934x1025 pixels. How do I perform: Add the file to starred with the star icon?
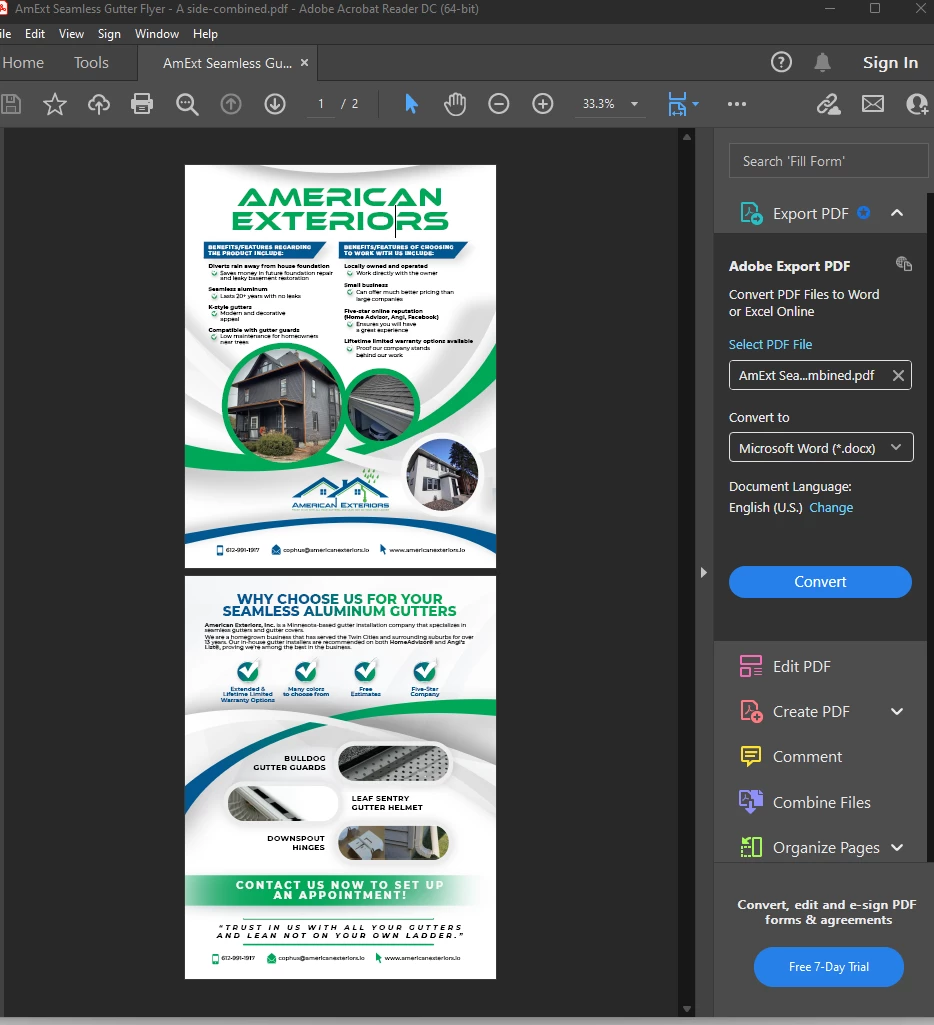(55, 104)
